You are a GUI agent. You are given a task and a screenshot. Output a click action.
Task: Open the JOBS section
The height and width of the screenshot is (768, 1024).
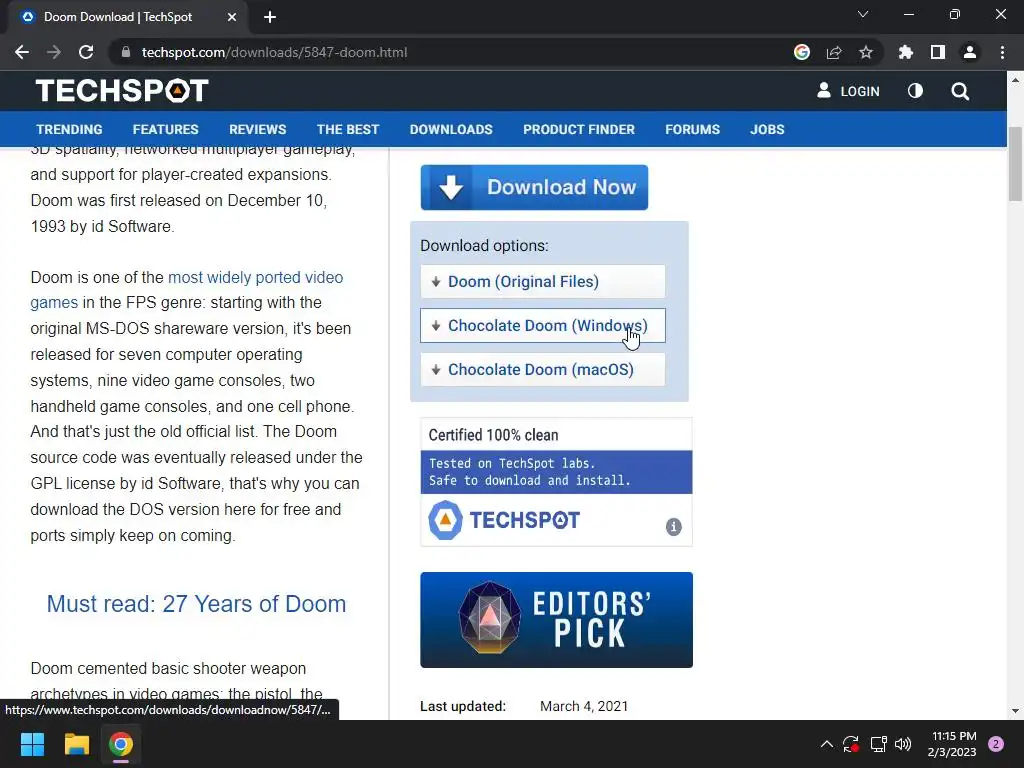click(x=767, y=129)
